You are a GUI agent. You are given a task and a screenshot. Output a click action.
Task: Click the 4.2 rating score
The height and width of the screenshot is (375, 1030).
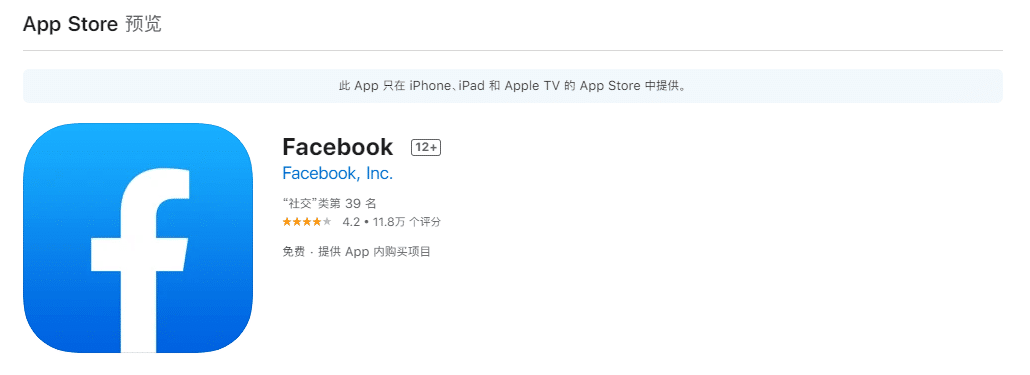[x=351, y=222]
